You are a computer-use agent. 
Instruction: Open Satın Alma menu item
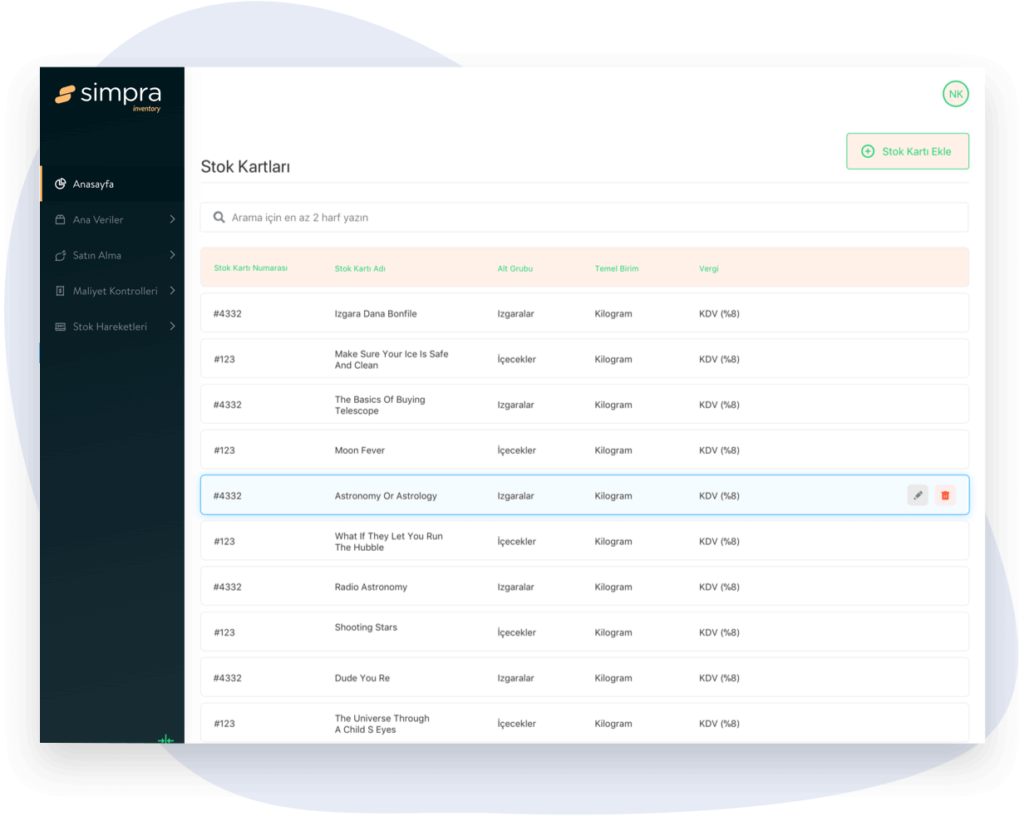point(112,255)
